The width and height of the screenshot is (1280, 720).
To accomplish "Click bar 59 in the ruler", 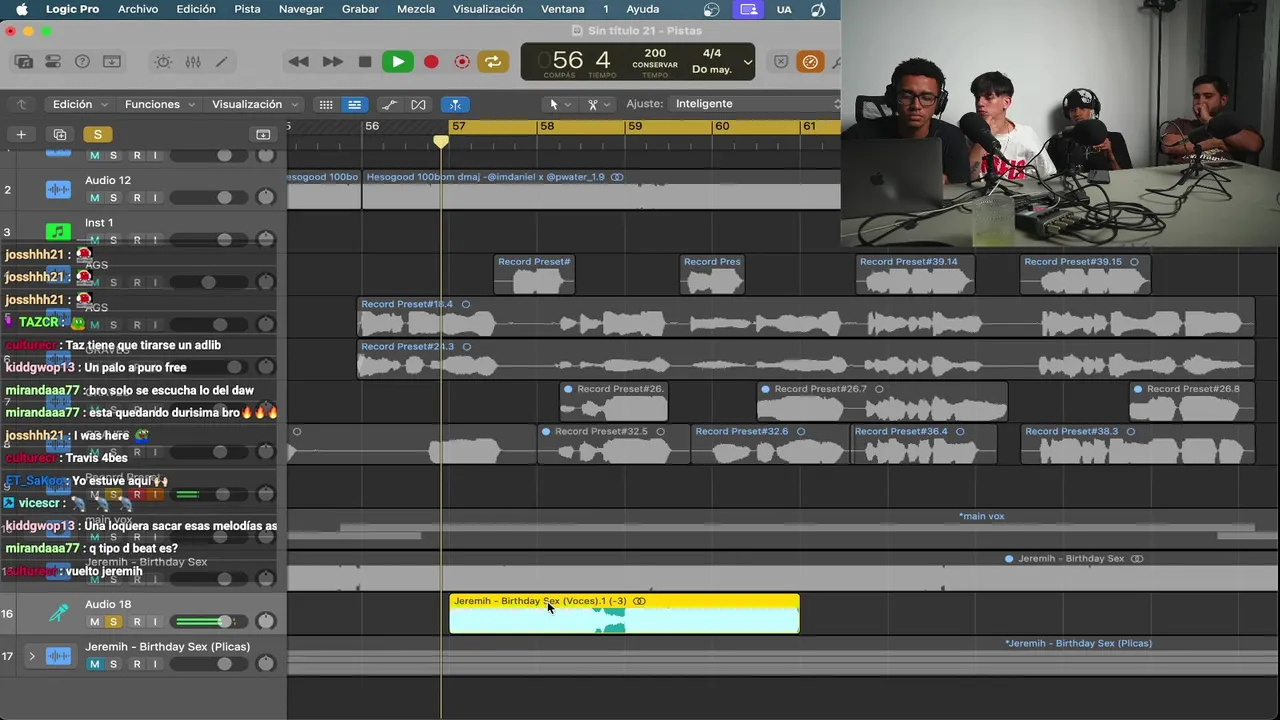I will pyautogui.click(x=635, y=127).
